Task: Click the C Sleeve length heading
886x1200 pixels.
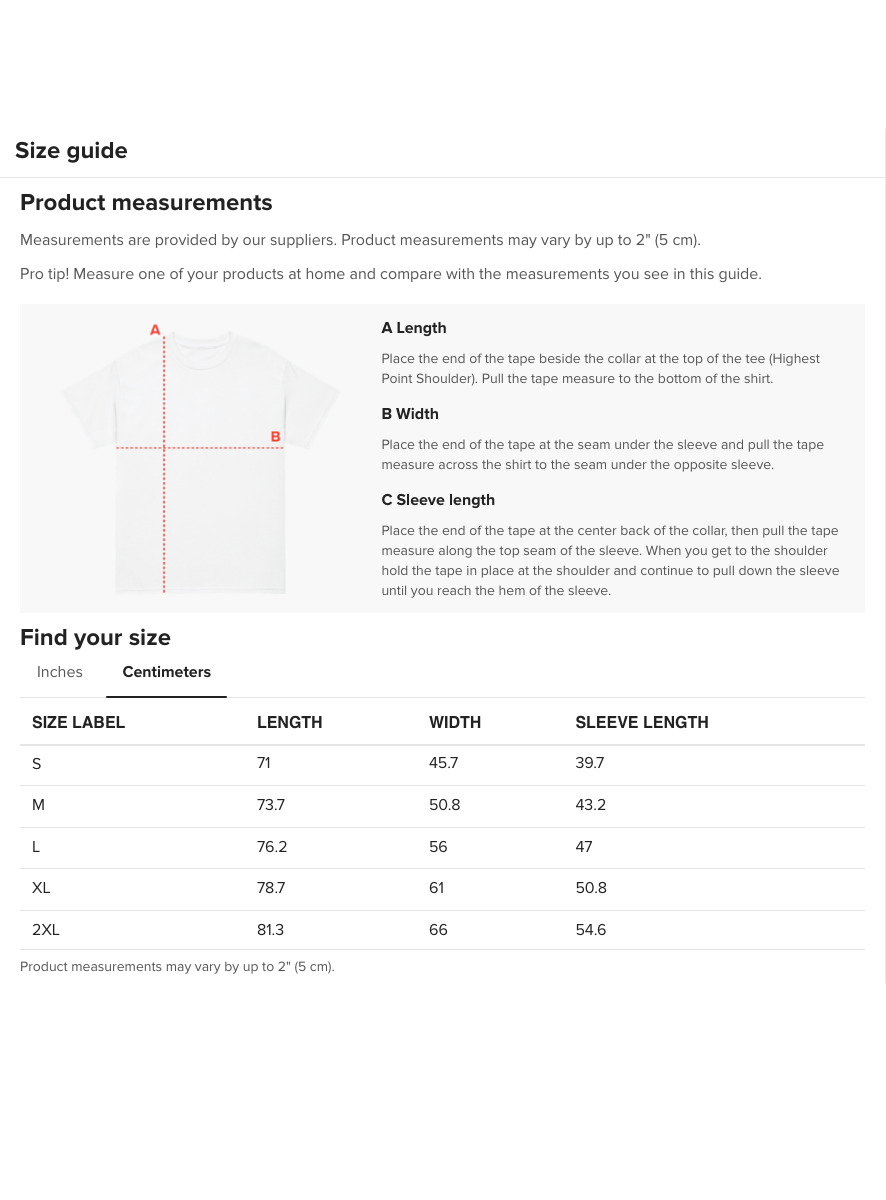Action: point(437,500)
